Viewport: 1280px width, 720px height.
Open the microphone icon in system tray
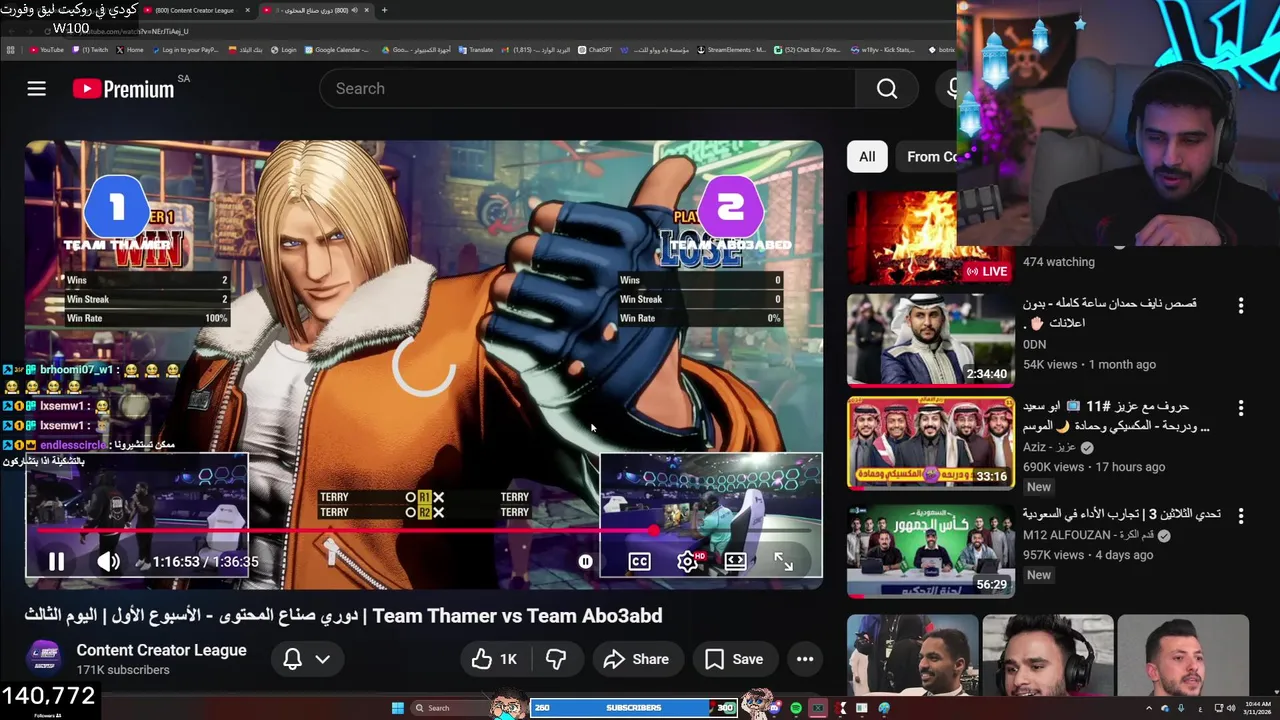[x=1181, y=708]
